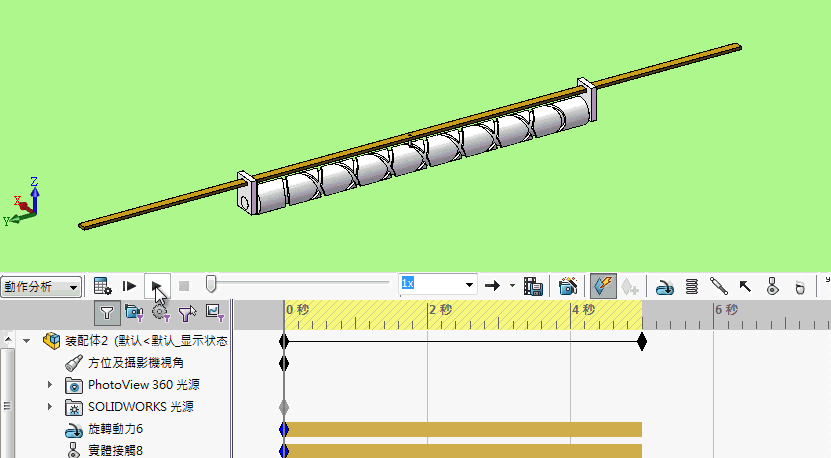
Task: Click the Calculate motion study icon
Action: click(102, 286)
